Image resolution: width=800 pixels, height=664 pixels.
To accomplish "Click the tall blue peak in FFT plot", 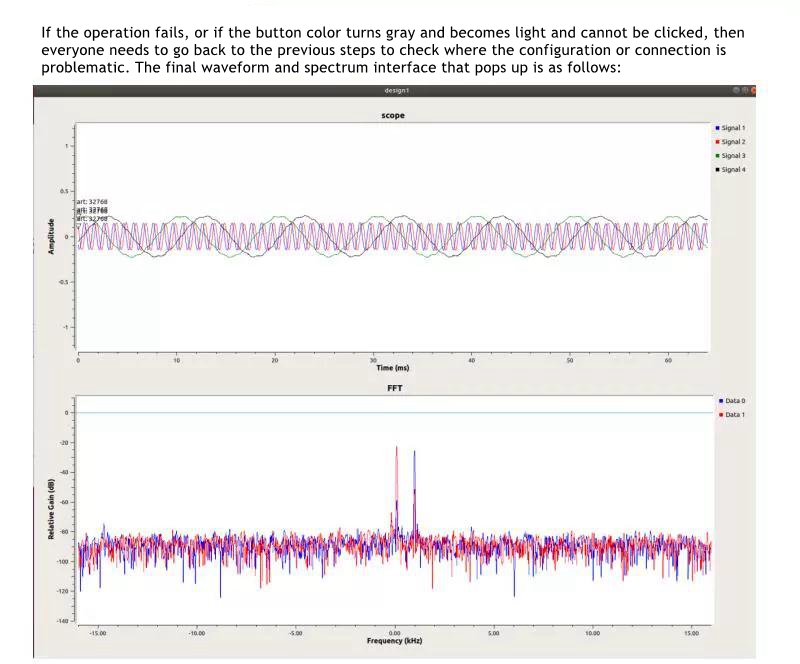I will (x=414, y=455).
